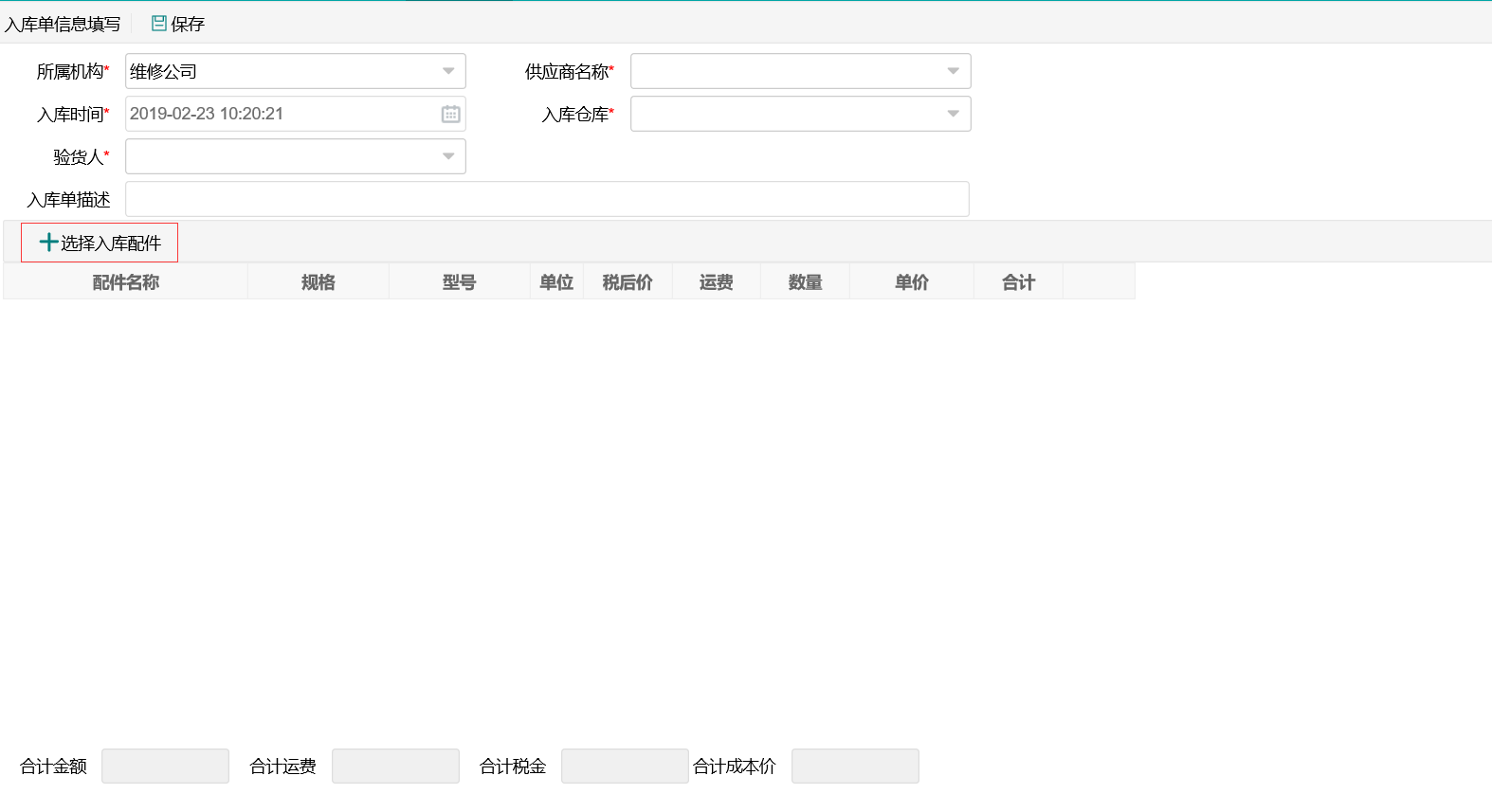This screenshot has height=812, width=1492.
Task: Click the 合计成本价 total field
Action: click(x=855, y=766)
